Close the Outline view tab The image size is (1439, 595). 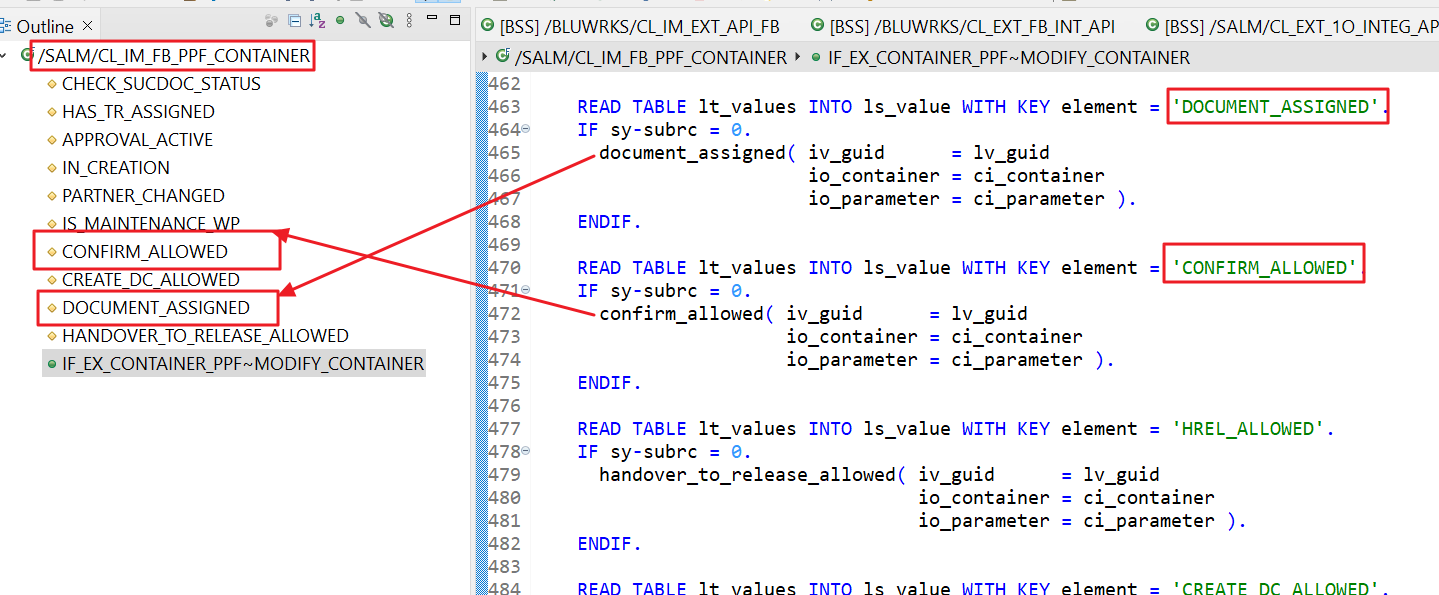(x=87, y=26)
